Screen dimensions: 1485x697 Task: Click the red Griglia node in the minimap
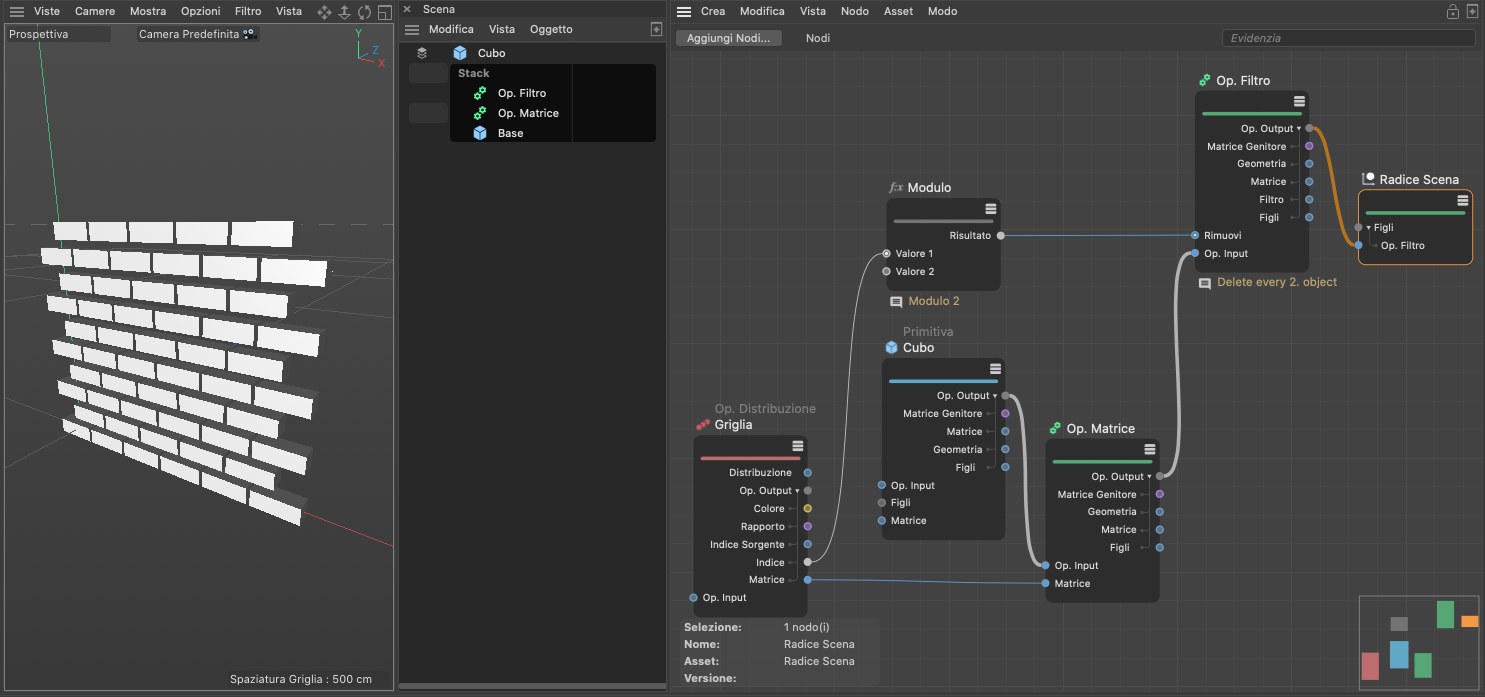[x=1370, y=666]
